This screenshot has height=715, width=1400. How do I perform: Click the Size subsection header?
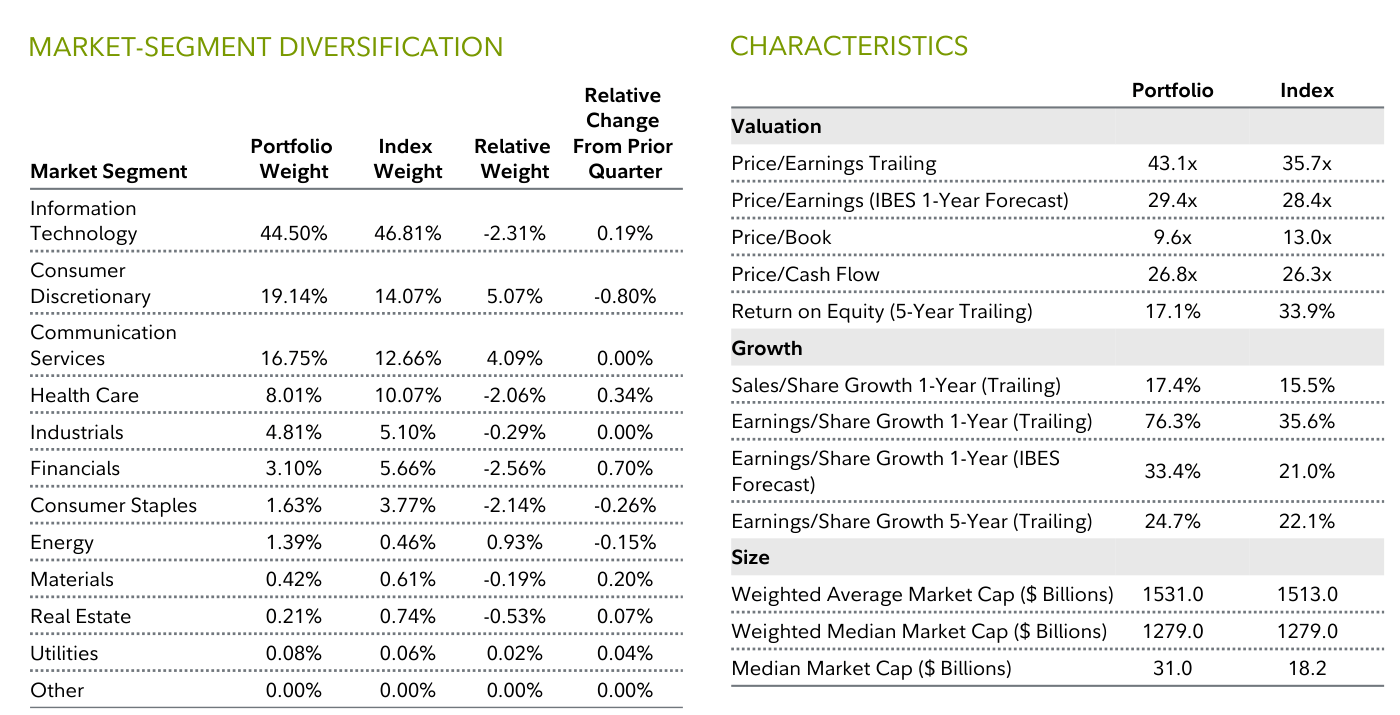[750, 558]
